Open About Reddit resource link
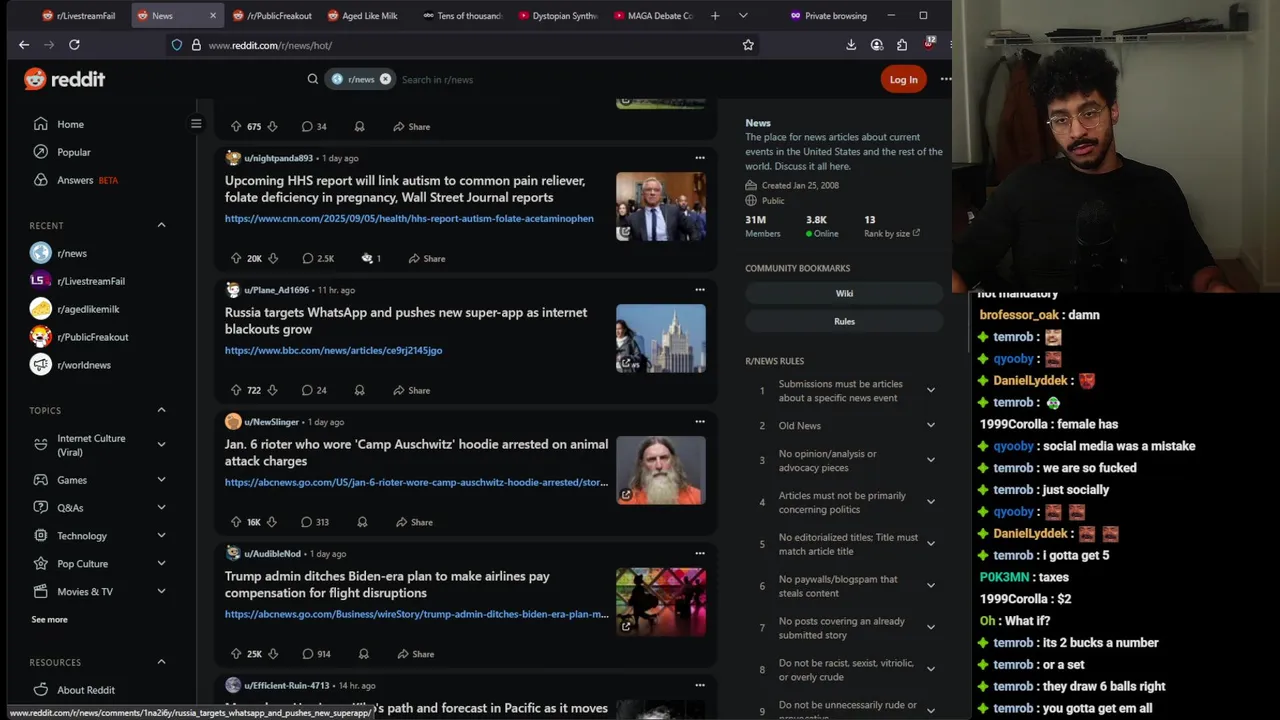1280x720 pixels. tap(86, 690)
